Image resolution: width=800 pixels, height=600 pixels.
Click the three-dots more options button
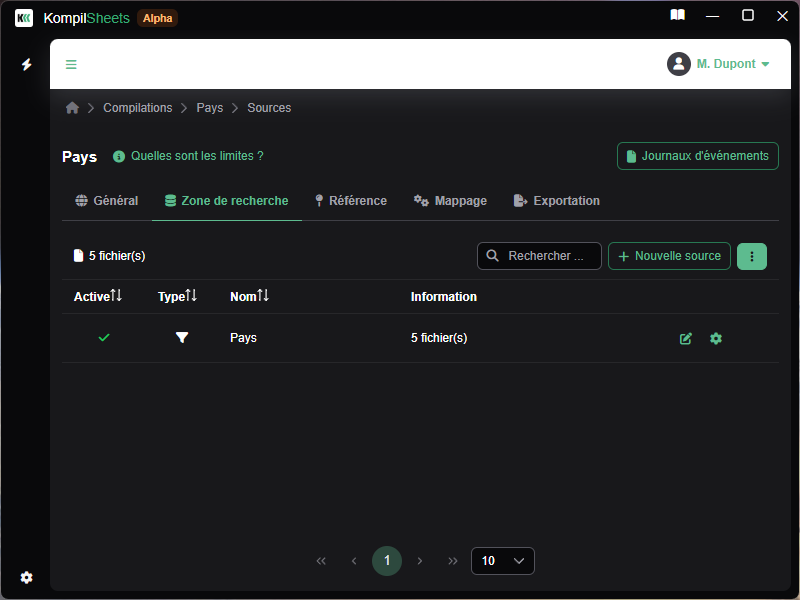pos(751,256)
